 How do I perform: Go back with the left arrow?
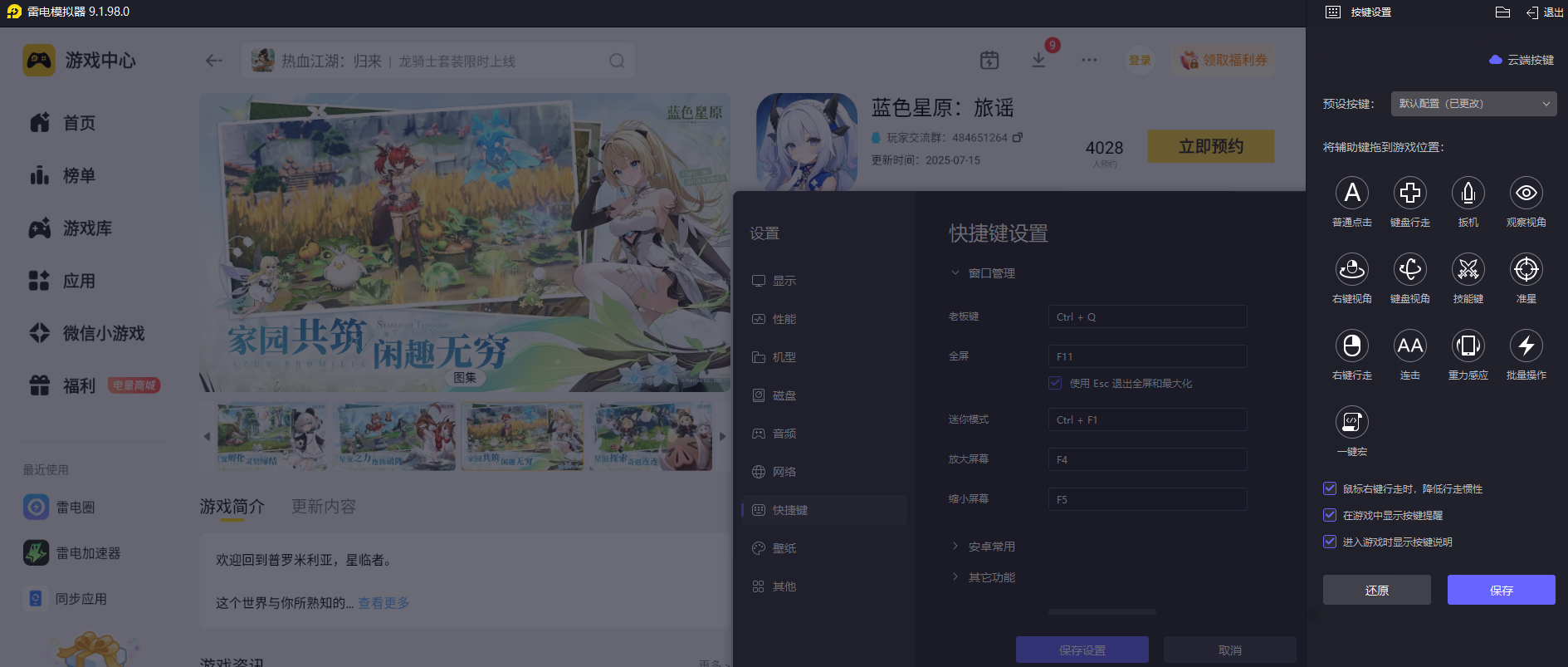[x=214, y=61]
